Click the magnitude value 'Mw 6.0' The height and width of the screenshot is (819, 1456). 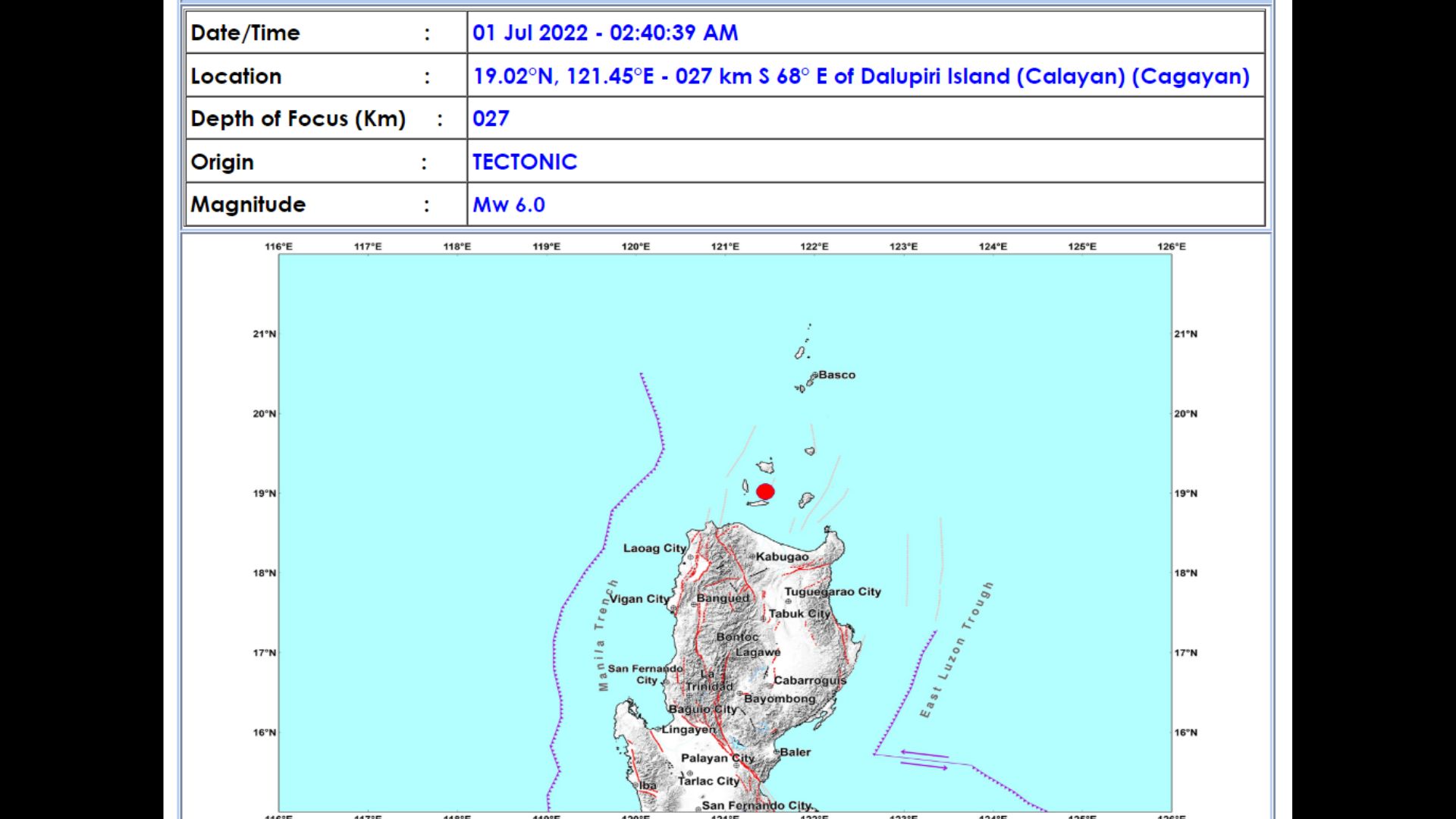coord(509,205)
